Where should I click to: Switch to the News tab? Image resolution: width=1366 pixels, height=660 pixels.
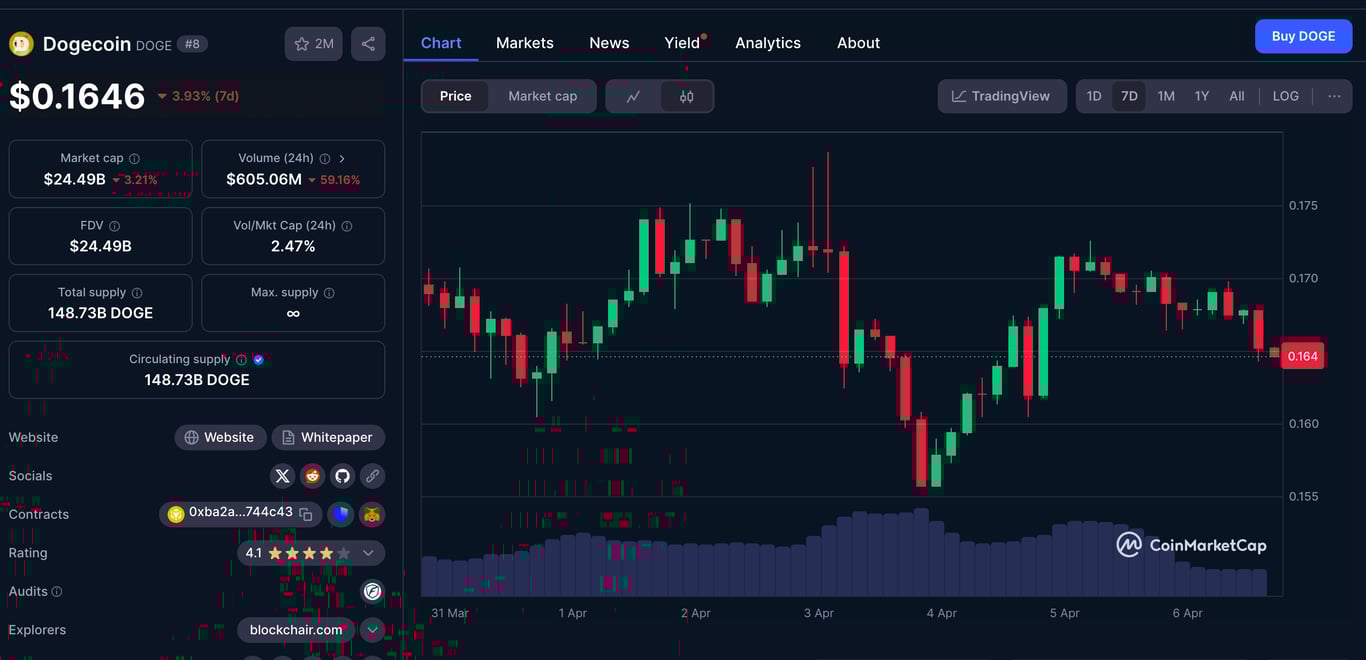point(609,43)
